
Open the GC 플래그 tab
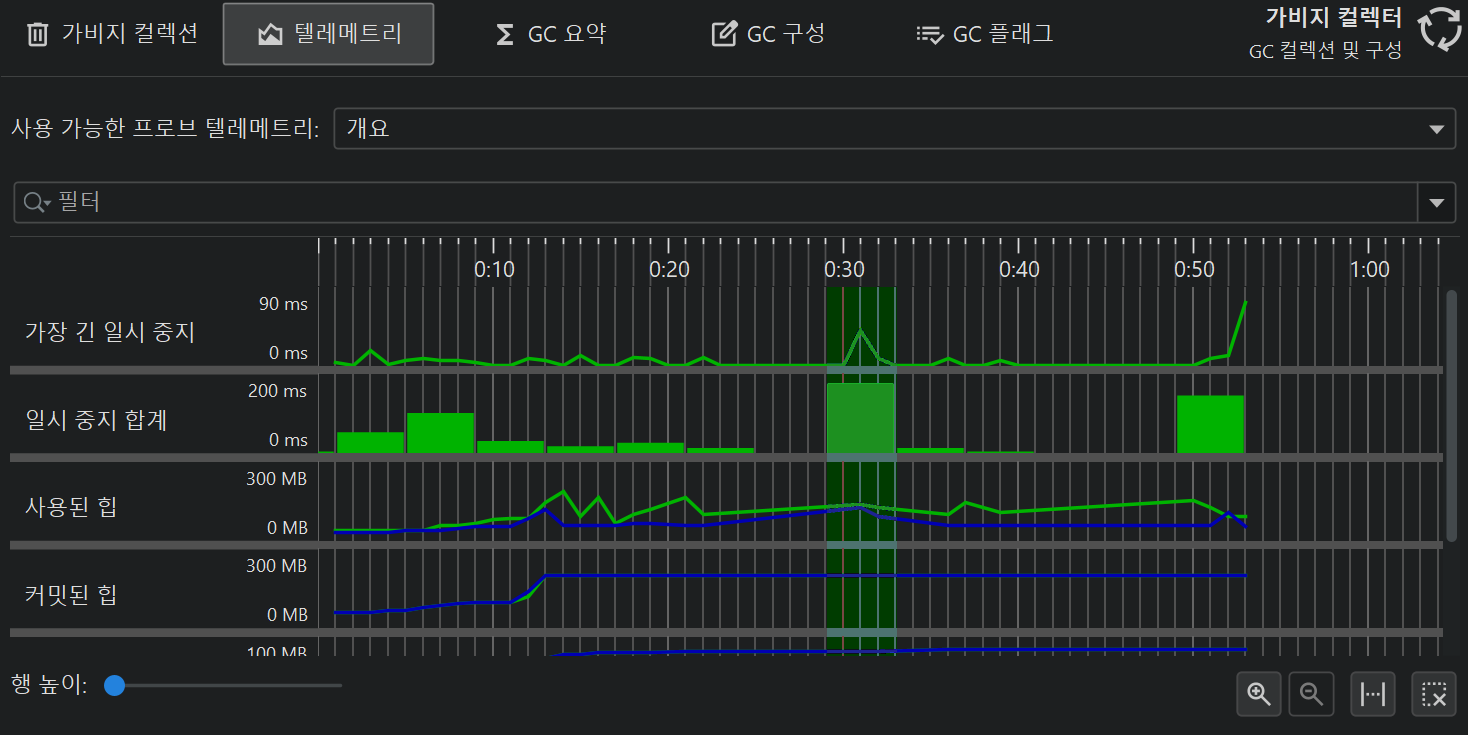tap(985, 34)
